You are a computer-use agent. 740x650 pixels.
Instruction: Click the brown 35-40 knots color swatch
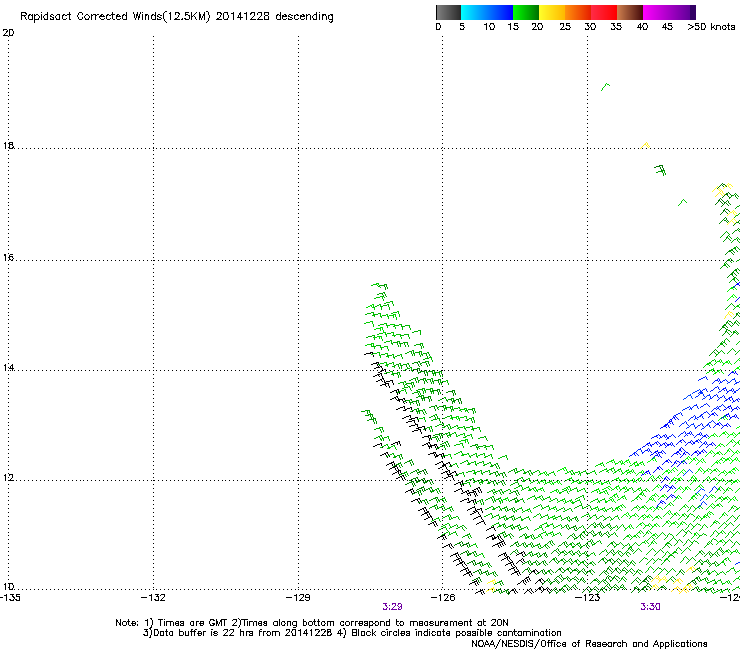(x=630, y=12)
